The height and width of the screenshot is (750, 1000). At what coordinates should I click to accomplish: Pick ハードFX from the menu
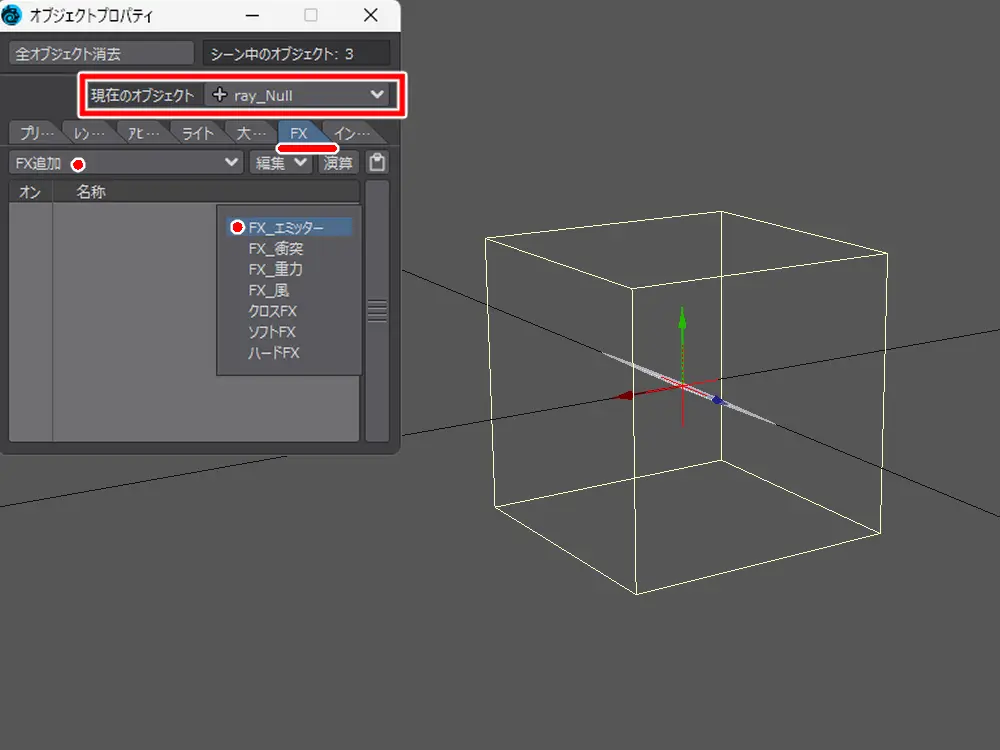pos(273,353)
